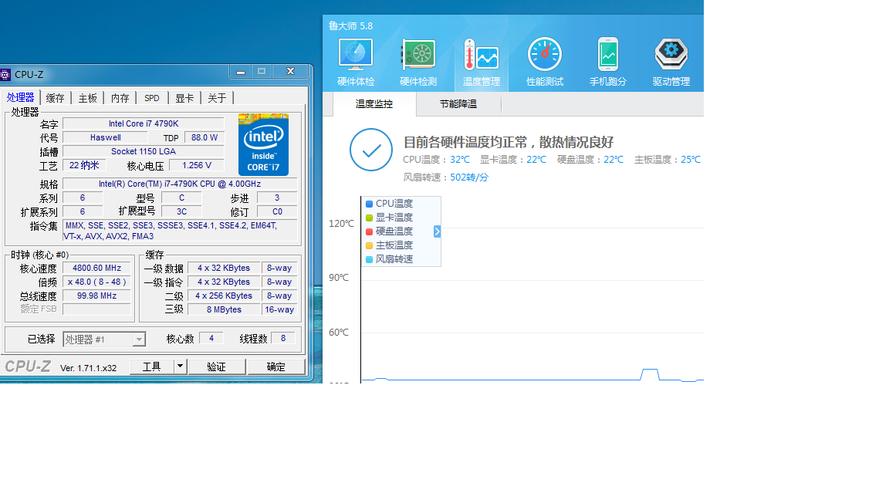Close the CPU-Z window
This screenshot has width=889, height=500.
click(x=290, y=71)
